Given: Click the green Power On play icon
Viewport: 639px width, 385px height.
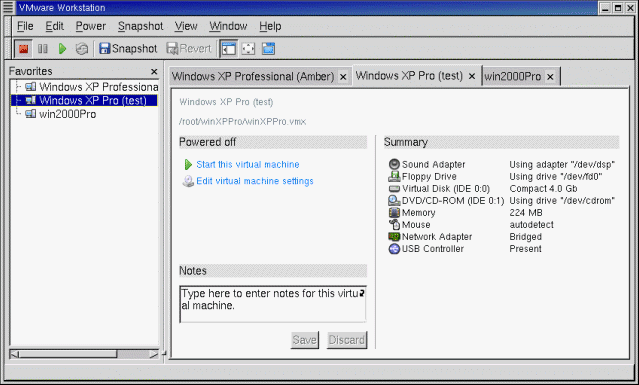Looking at the screenshot, I should (62, 49).
